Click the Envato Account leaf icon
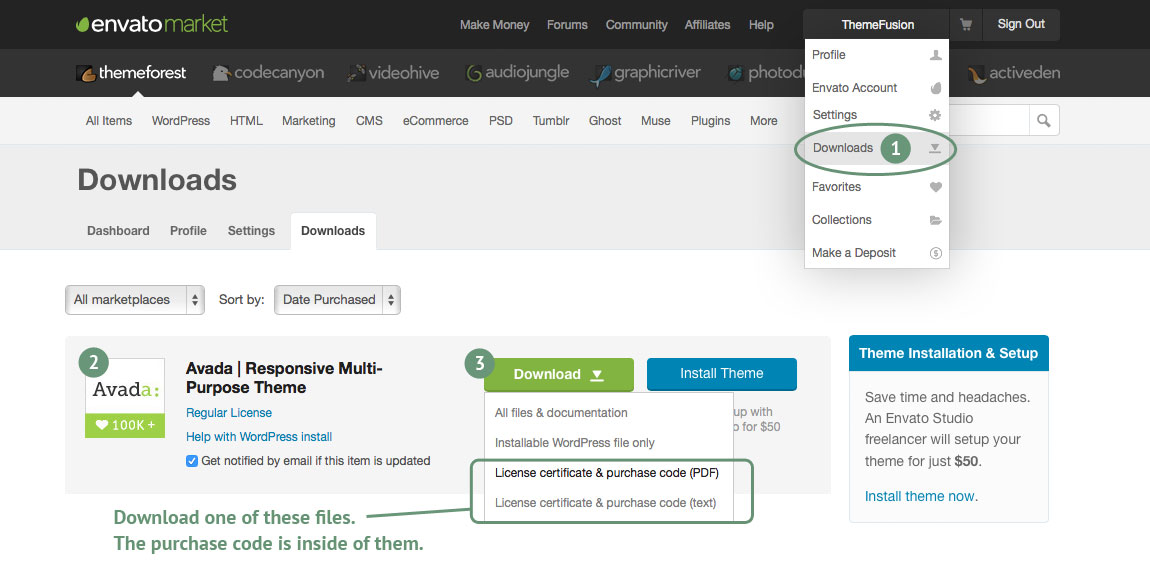The image size is (1150, 585). click(x=935, y=88)
